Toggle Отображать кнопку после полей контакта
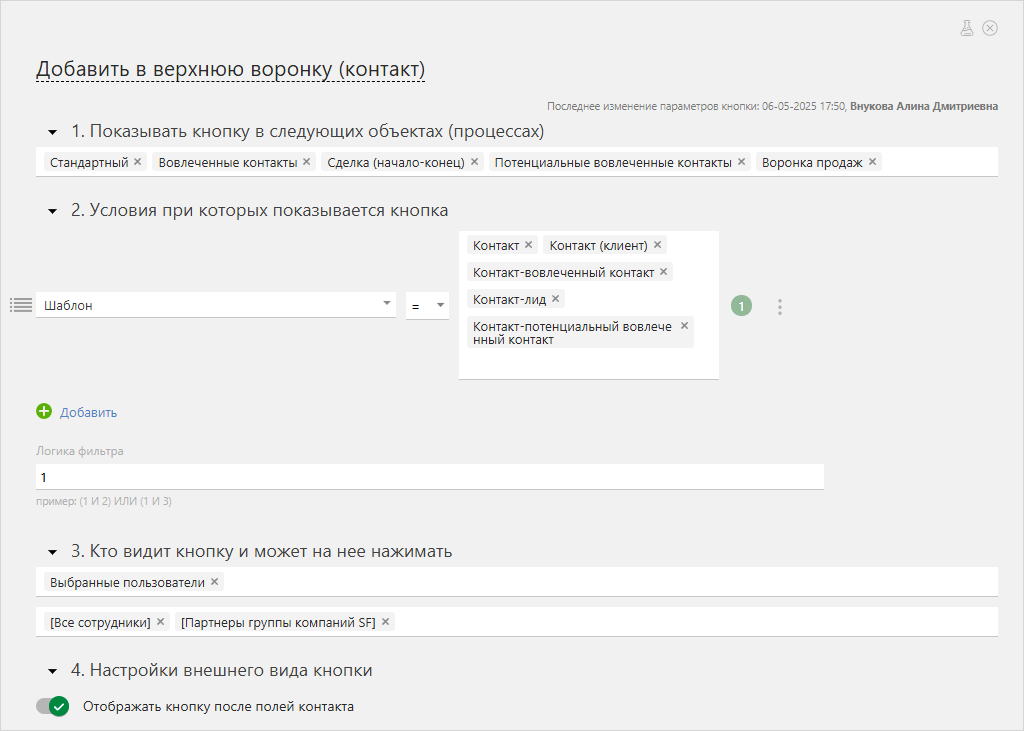1024x731 pixels. [x=52, y=706]
